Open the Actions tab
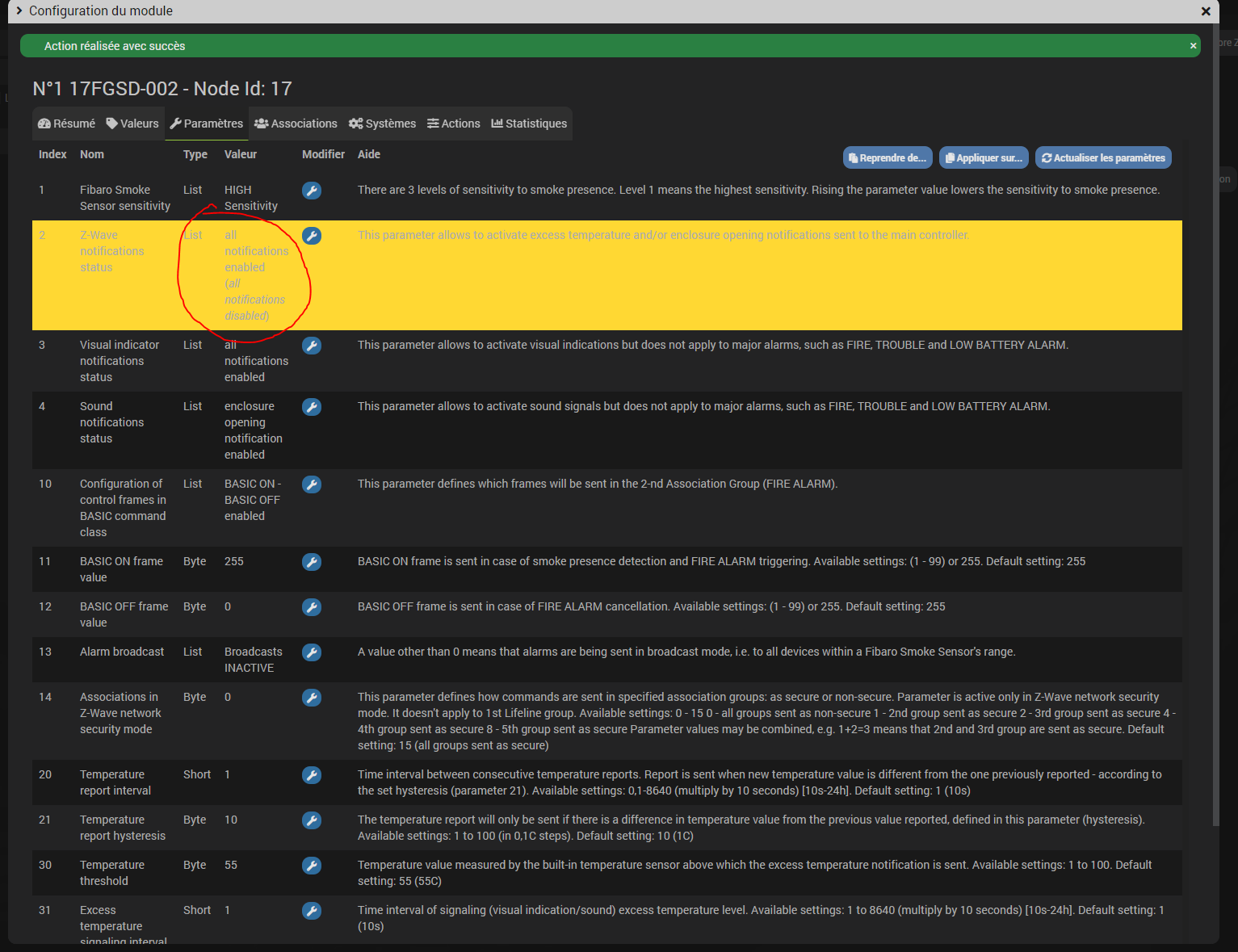Image resolution: width=1238 pixels, height=952 pixels. pos(453,124)
